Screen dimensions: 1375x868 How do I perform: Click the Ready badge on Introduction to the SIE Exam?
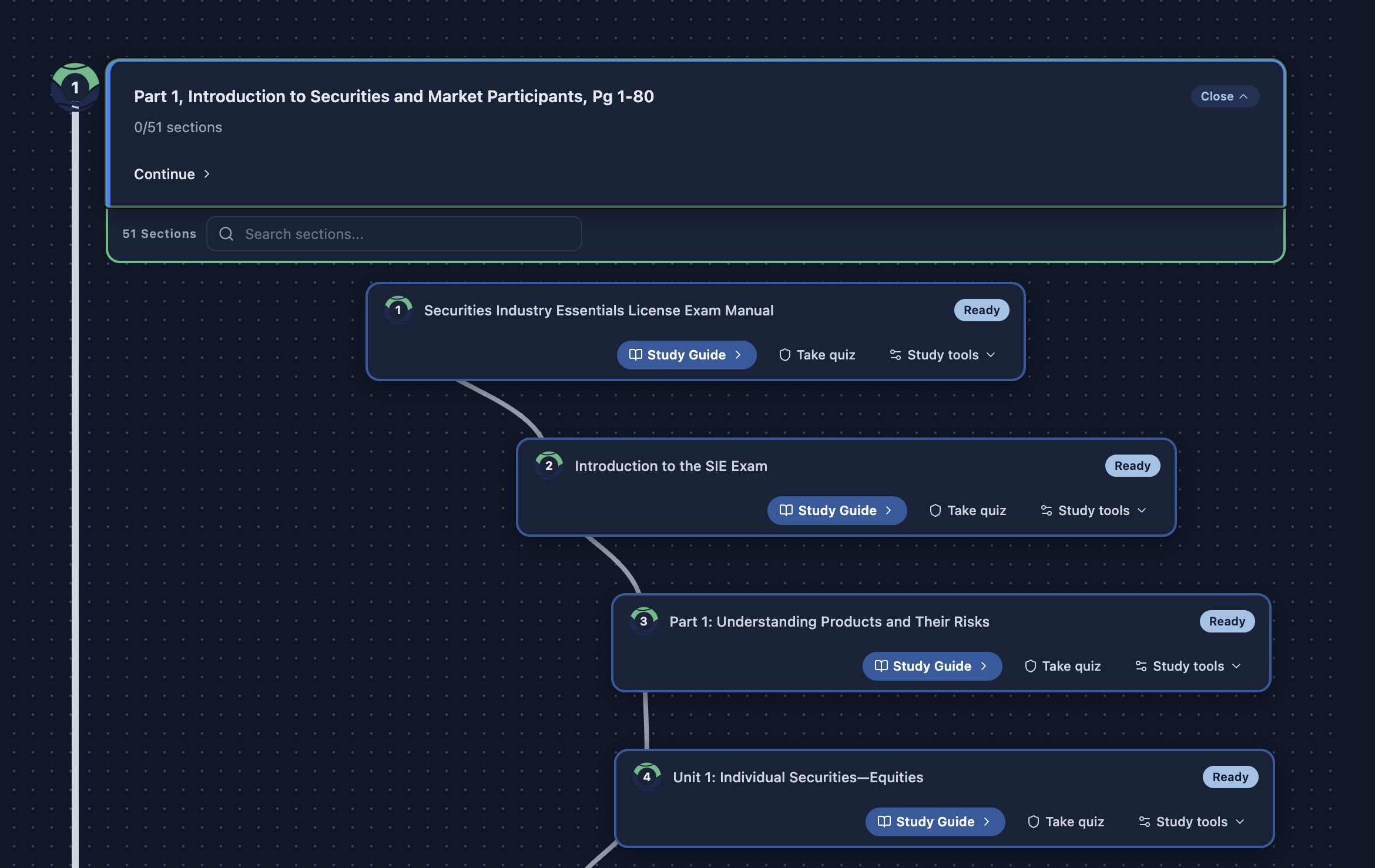pos(1132,465)
